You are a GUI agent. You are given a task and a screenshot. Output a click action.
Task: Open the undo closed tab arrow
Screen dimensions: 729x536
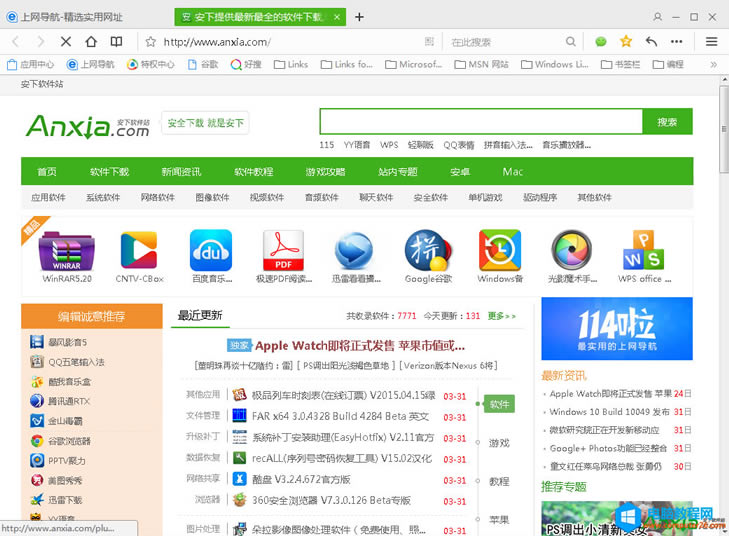point(652,42)
